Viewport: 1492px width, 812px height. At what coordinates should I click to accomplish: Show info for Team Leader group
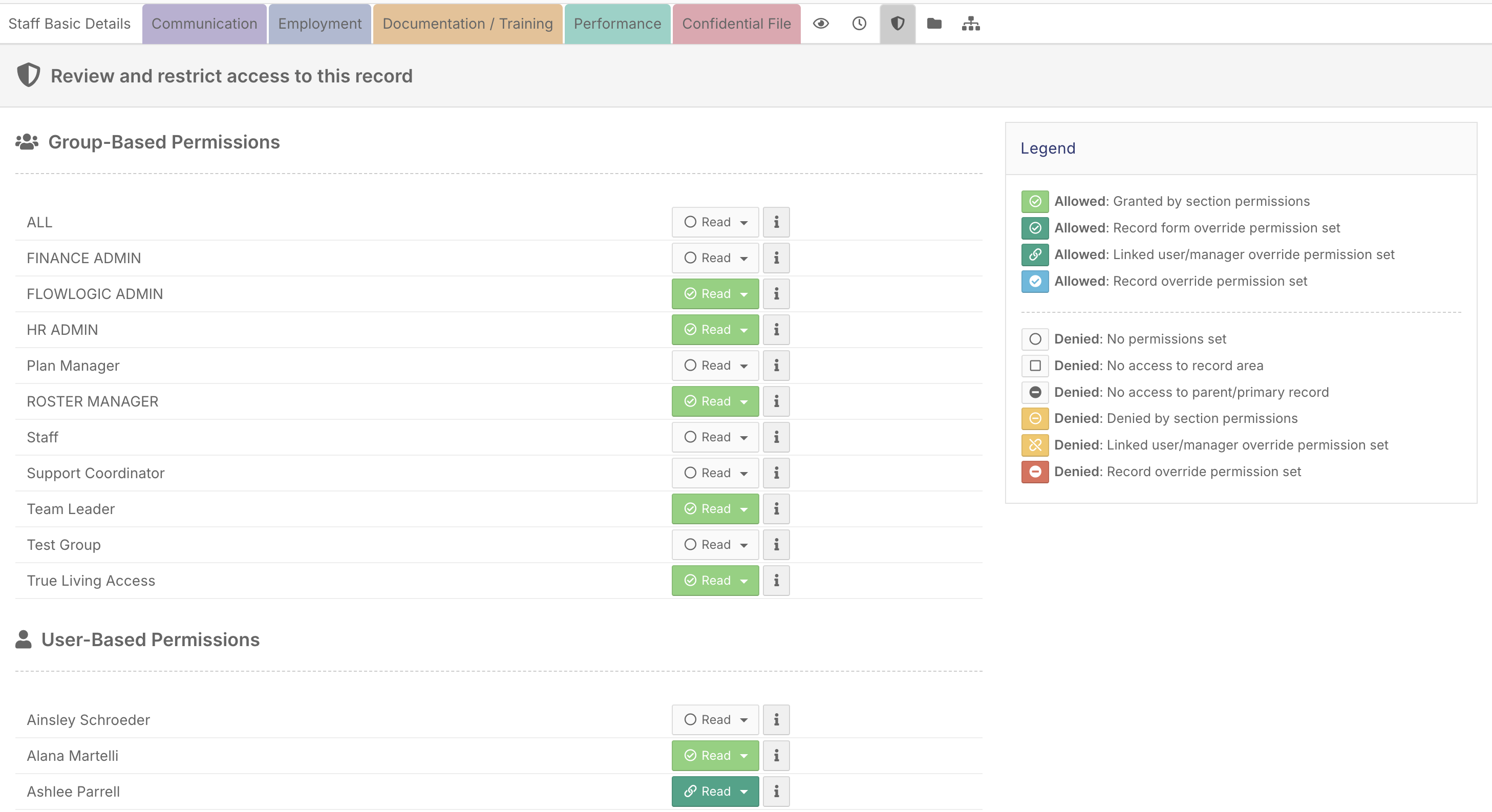point(776,509)
